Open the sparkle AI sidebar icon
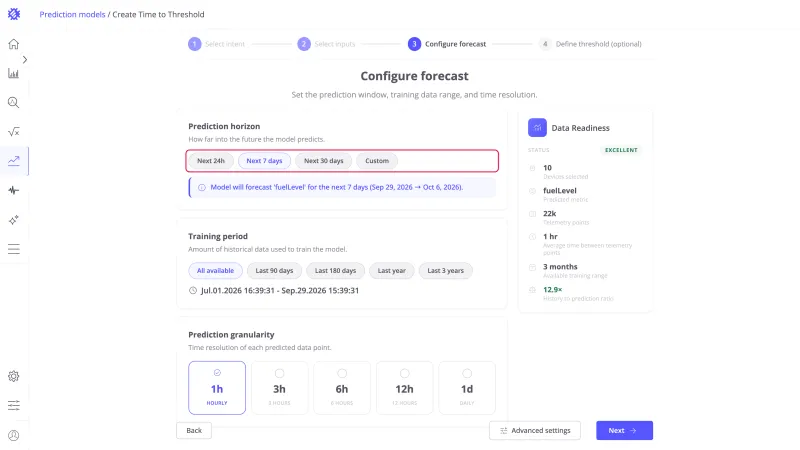 coord(14,220)
